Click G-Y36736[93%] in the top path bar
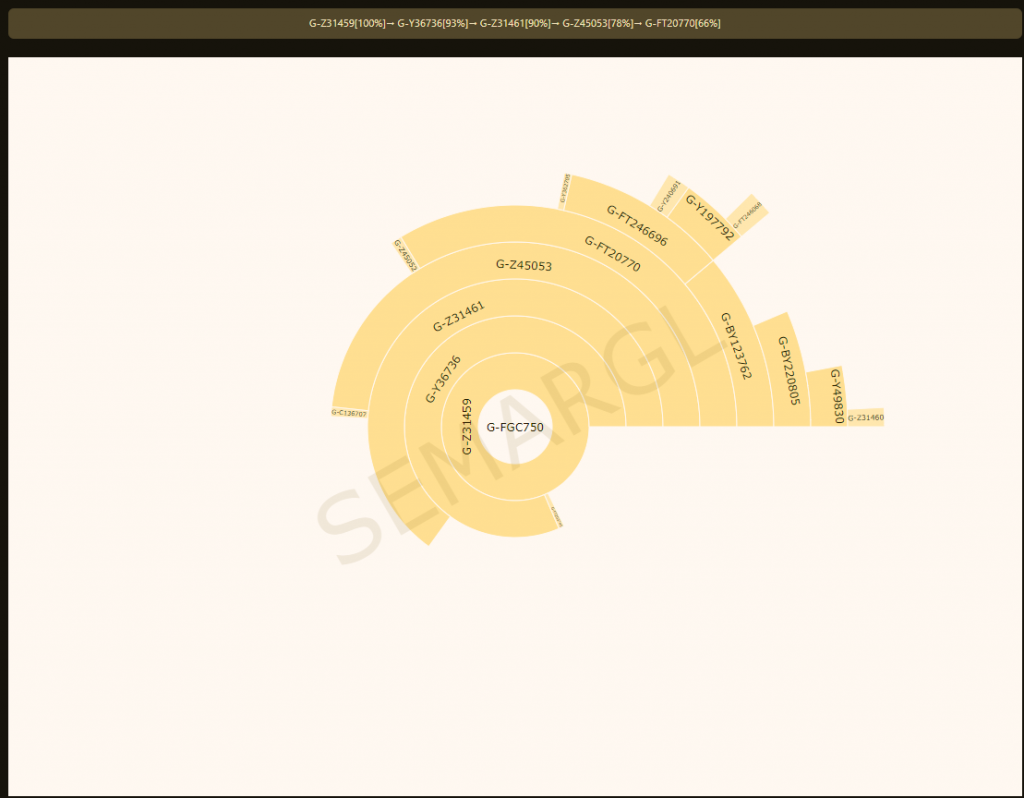This screenshot has height=798, width=1024. [x=432, y=23]
